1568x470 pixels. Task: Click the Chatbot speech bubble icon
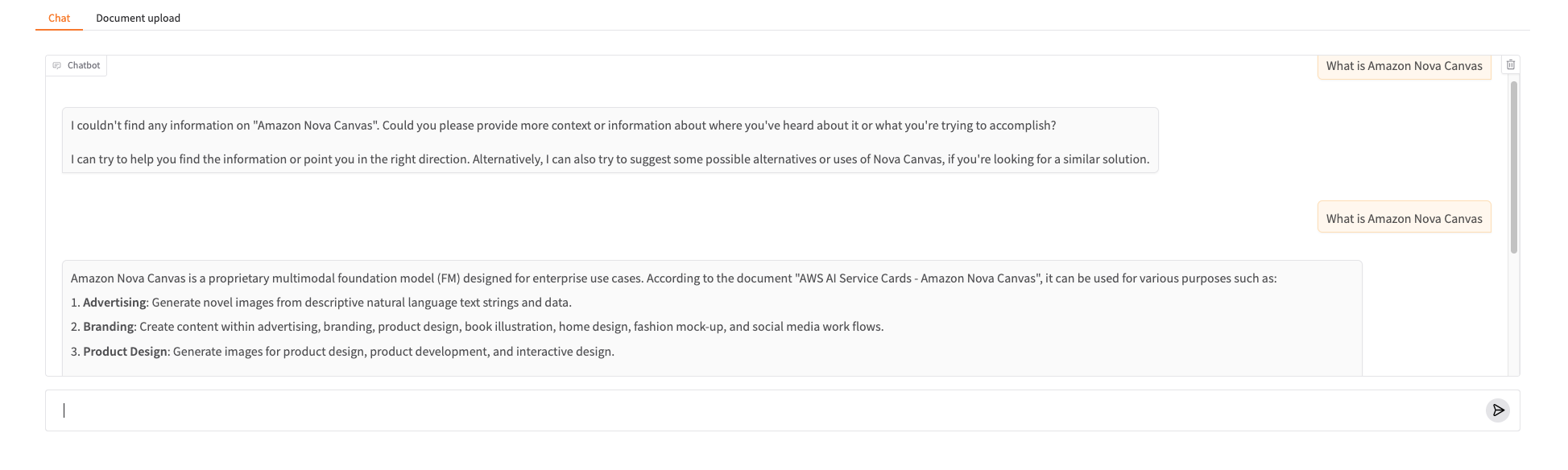click(57, 65)
